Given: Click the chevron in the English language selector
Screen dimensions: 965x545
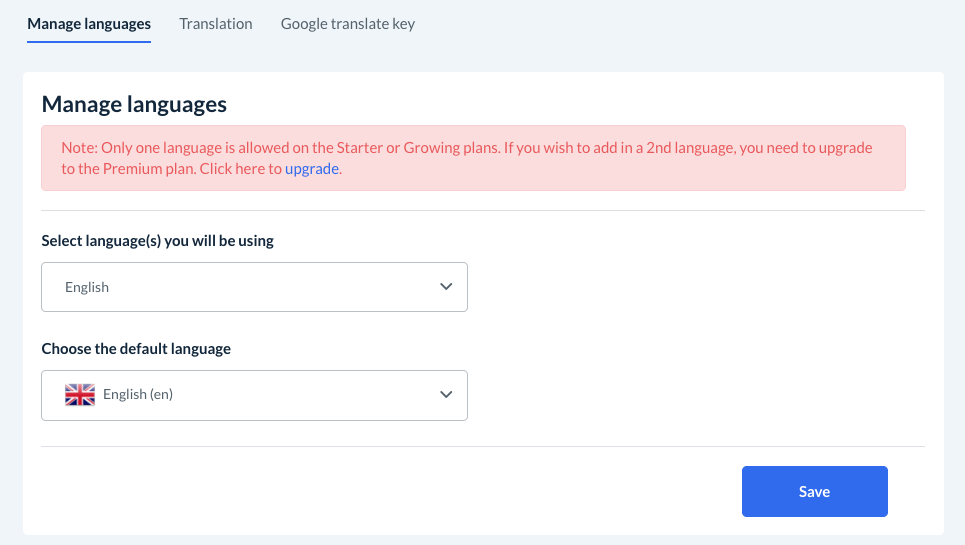Looking at the screenshot, I should pyautogui.click(x=446, y=287).
